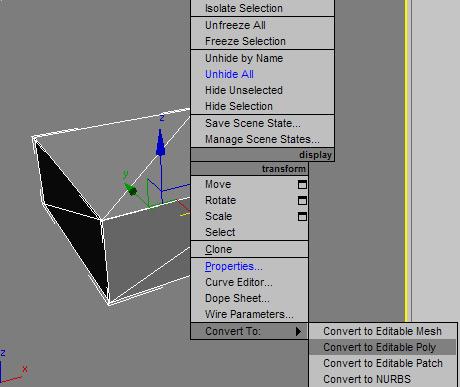460x387 pixels.
Task: Click Freeze Selection in display menu
Action: pyautogui.click(x=262, y=41)
